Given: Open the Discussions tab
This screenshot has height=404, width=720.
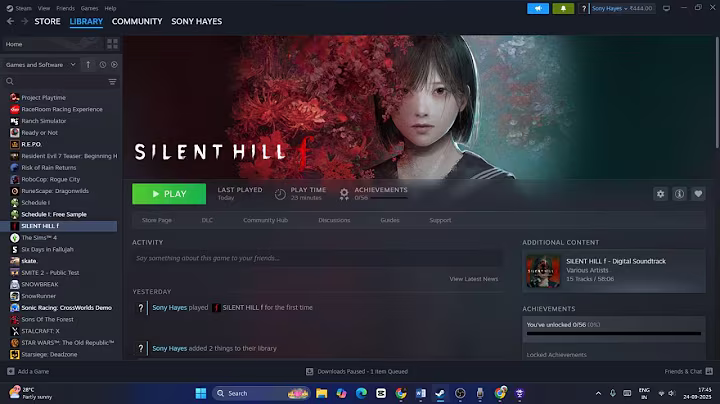Looking at the screenshot, I should pos(334,220).
